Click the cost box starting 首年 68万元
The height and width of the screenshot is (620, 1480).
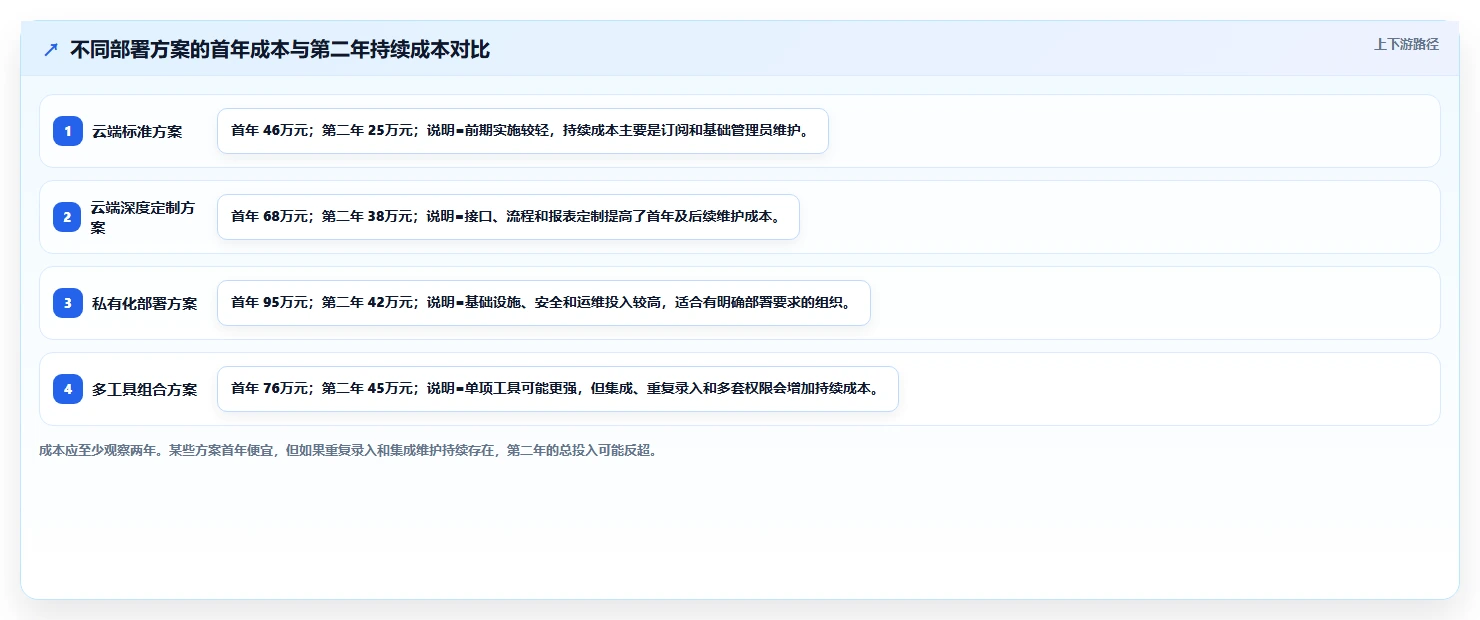[x=508, y=217]
